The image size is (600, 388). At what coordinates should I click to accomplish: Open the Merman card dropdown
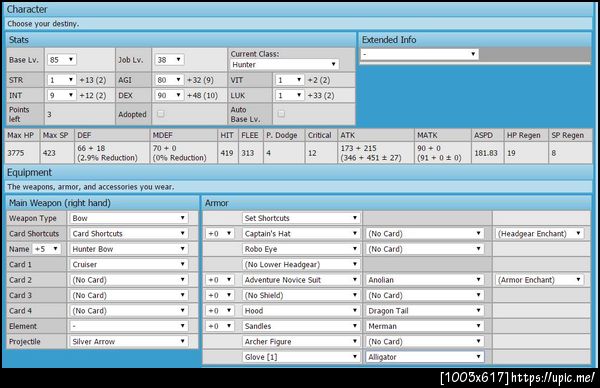coord(425,326)
